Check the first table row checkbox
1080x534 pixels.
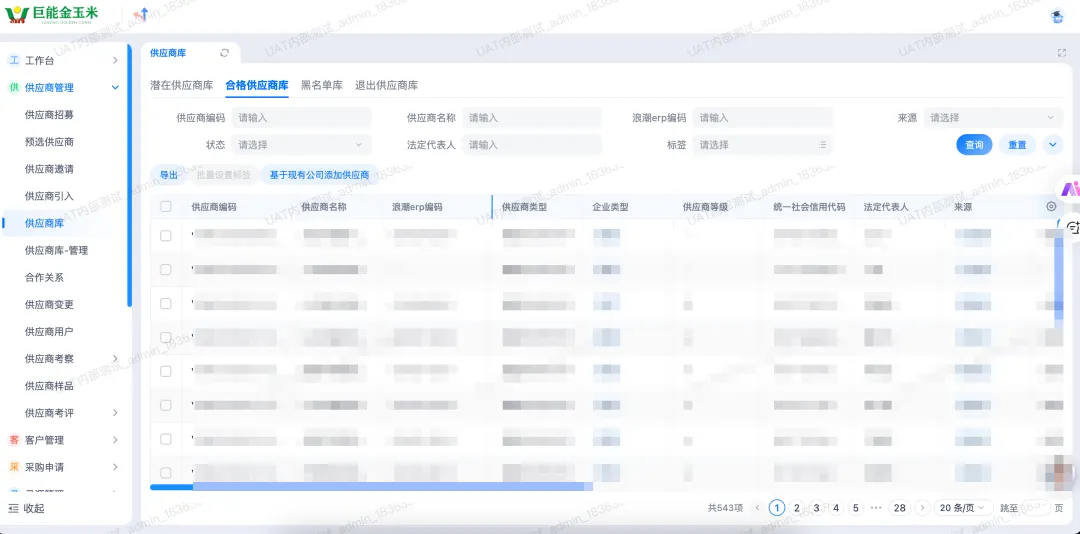click(166, 236)
